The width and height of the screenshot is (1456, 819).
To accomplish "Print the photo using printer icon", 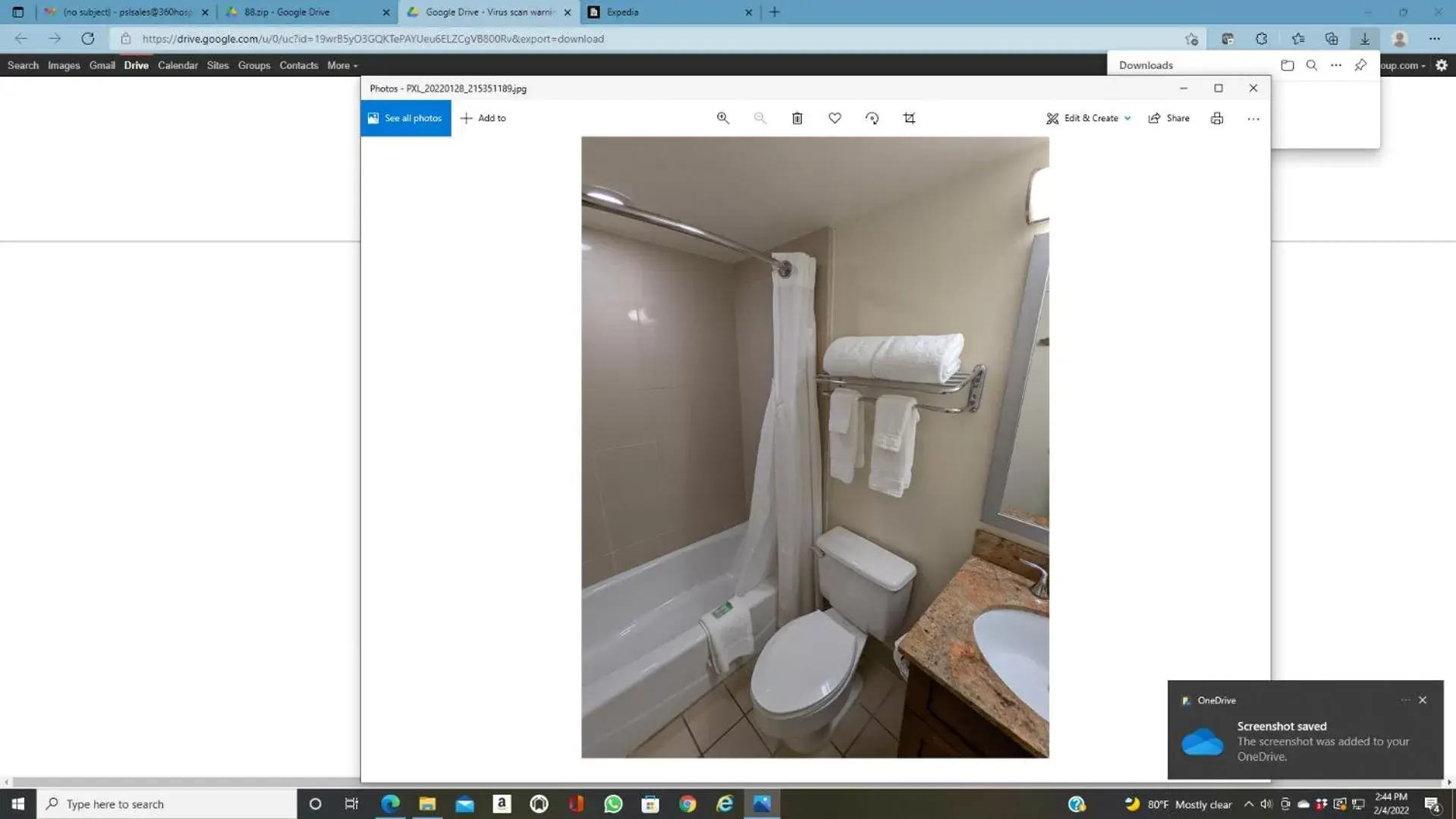I will coord(1216,118).
